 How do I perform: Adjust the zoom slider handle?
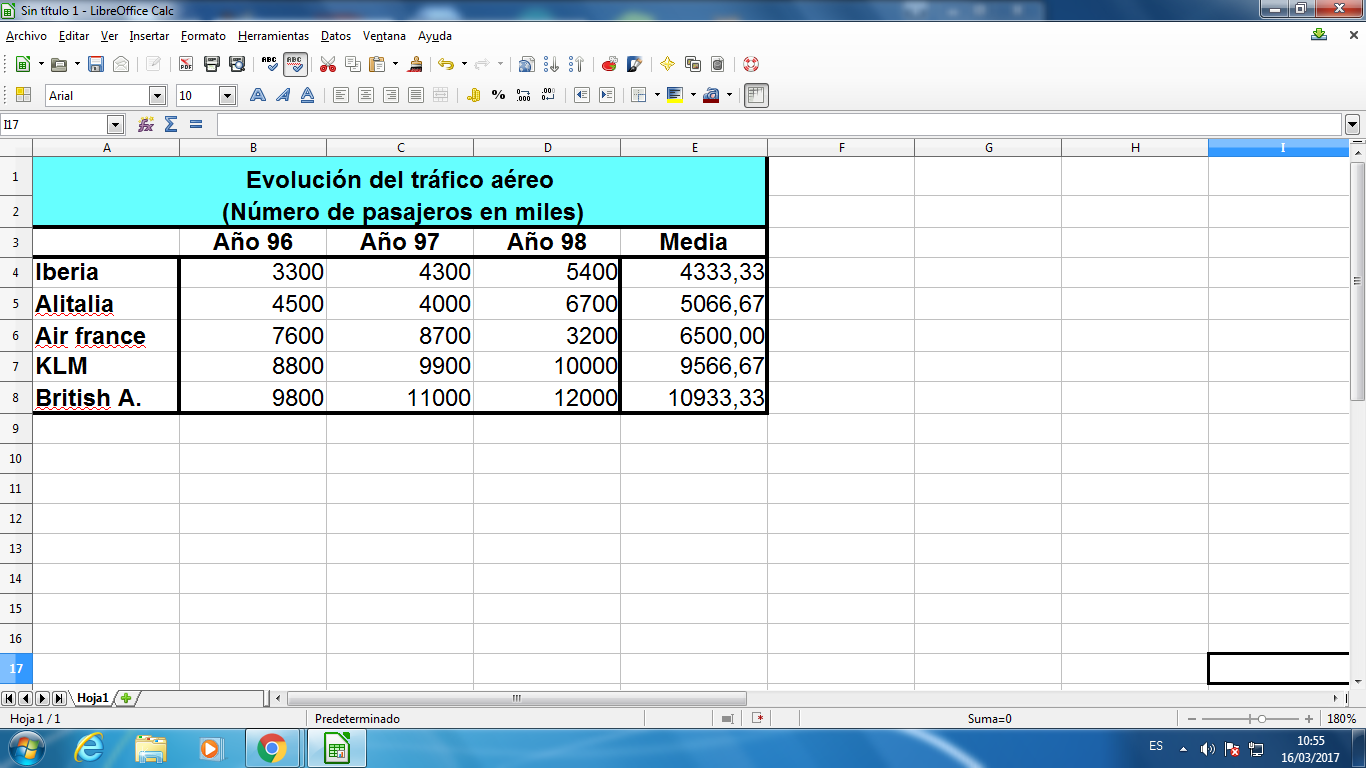1262,719
